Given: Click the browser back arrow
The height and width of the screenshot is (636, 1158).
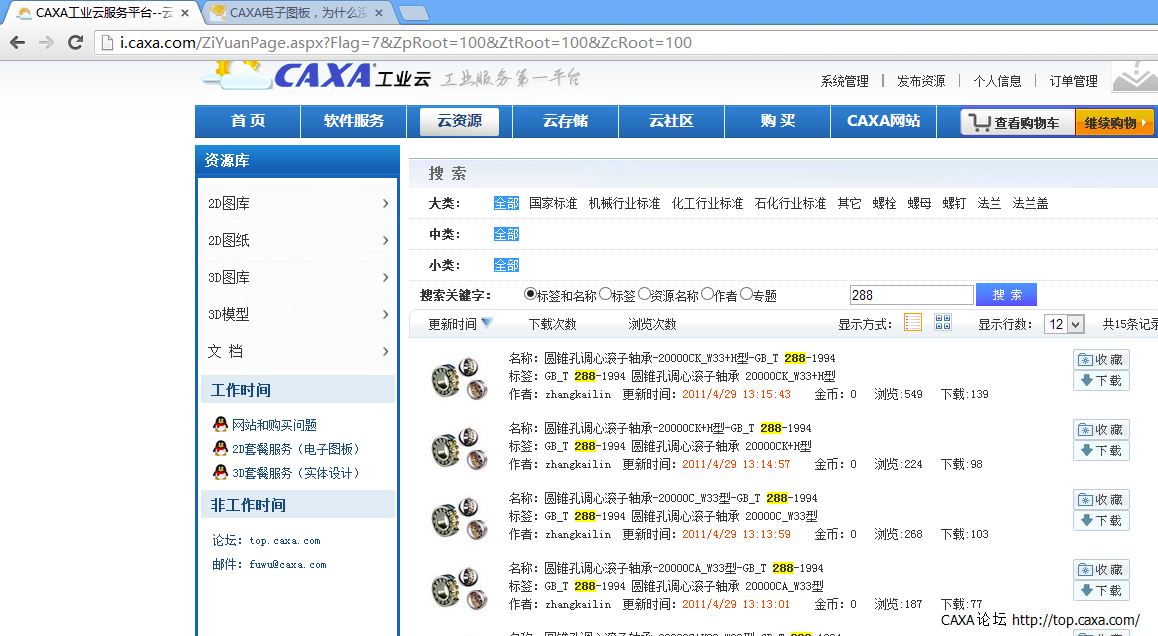Looking at the screenshot, I should click(x=17, y=43).
